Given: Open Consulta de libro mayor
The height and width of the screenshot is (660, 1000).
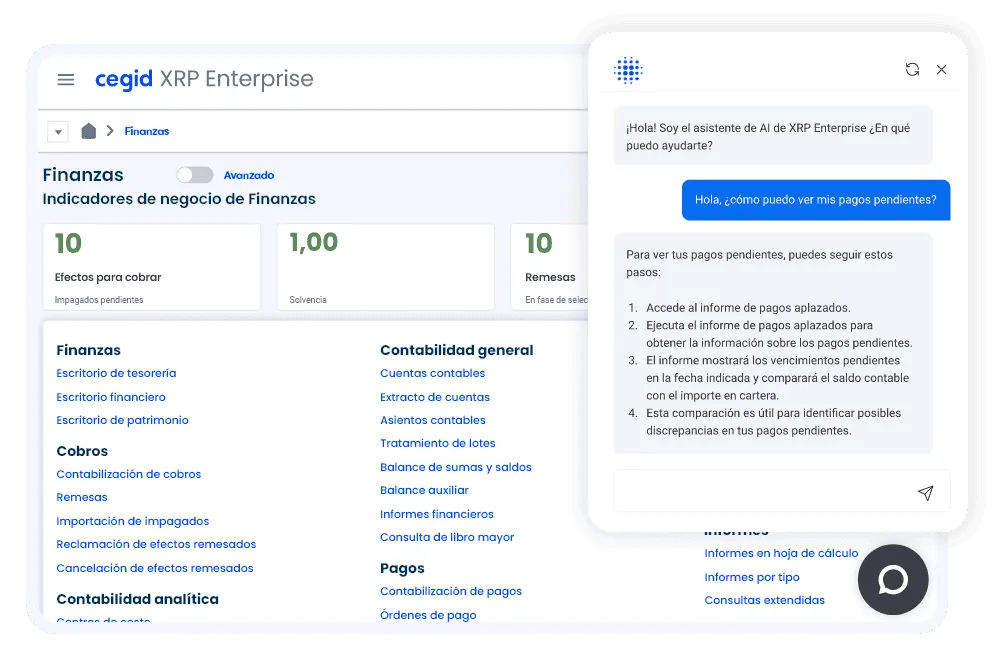Looking at the screenshot, I should (447, 537).
